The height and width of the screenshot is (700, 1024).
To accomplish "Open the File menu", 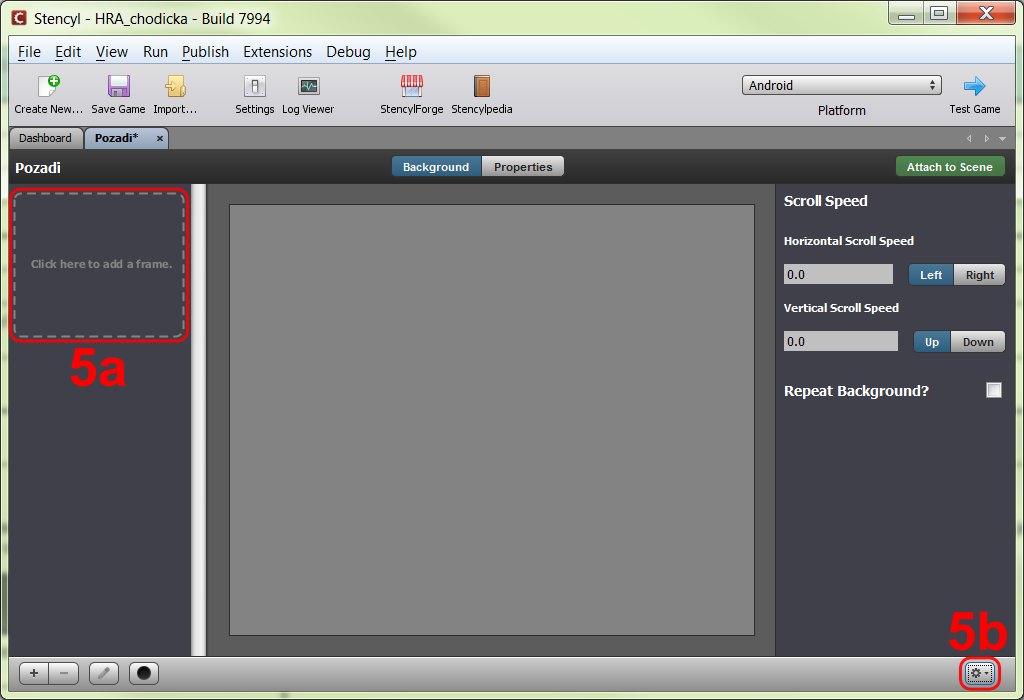I will point(29,52).
